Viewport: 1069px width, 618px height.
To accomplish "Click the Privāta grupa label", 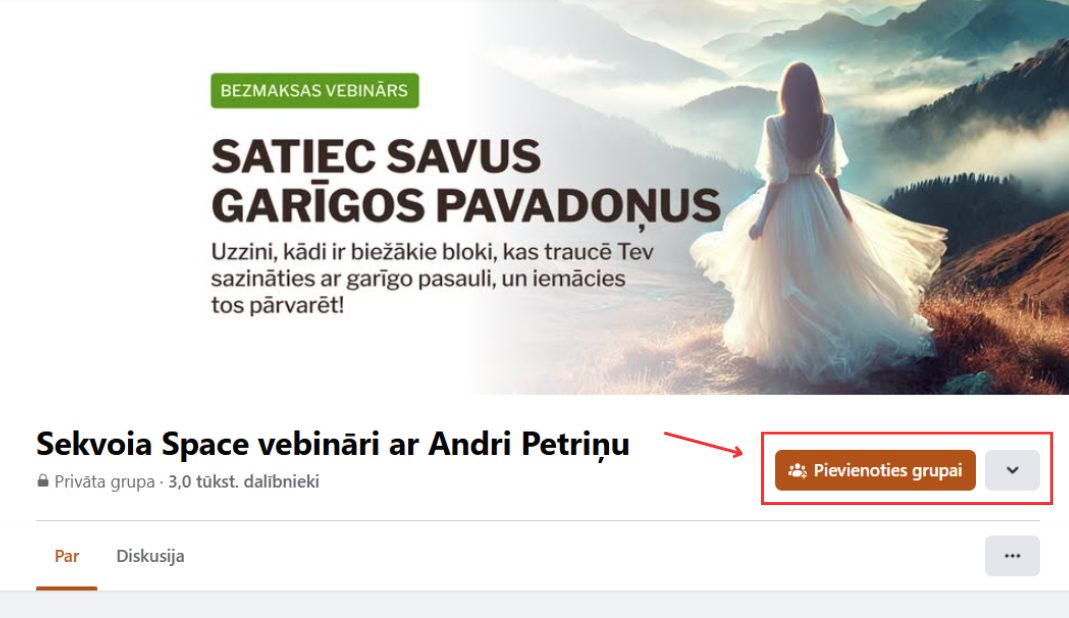I will 104,482.
